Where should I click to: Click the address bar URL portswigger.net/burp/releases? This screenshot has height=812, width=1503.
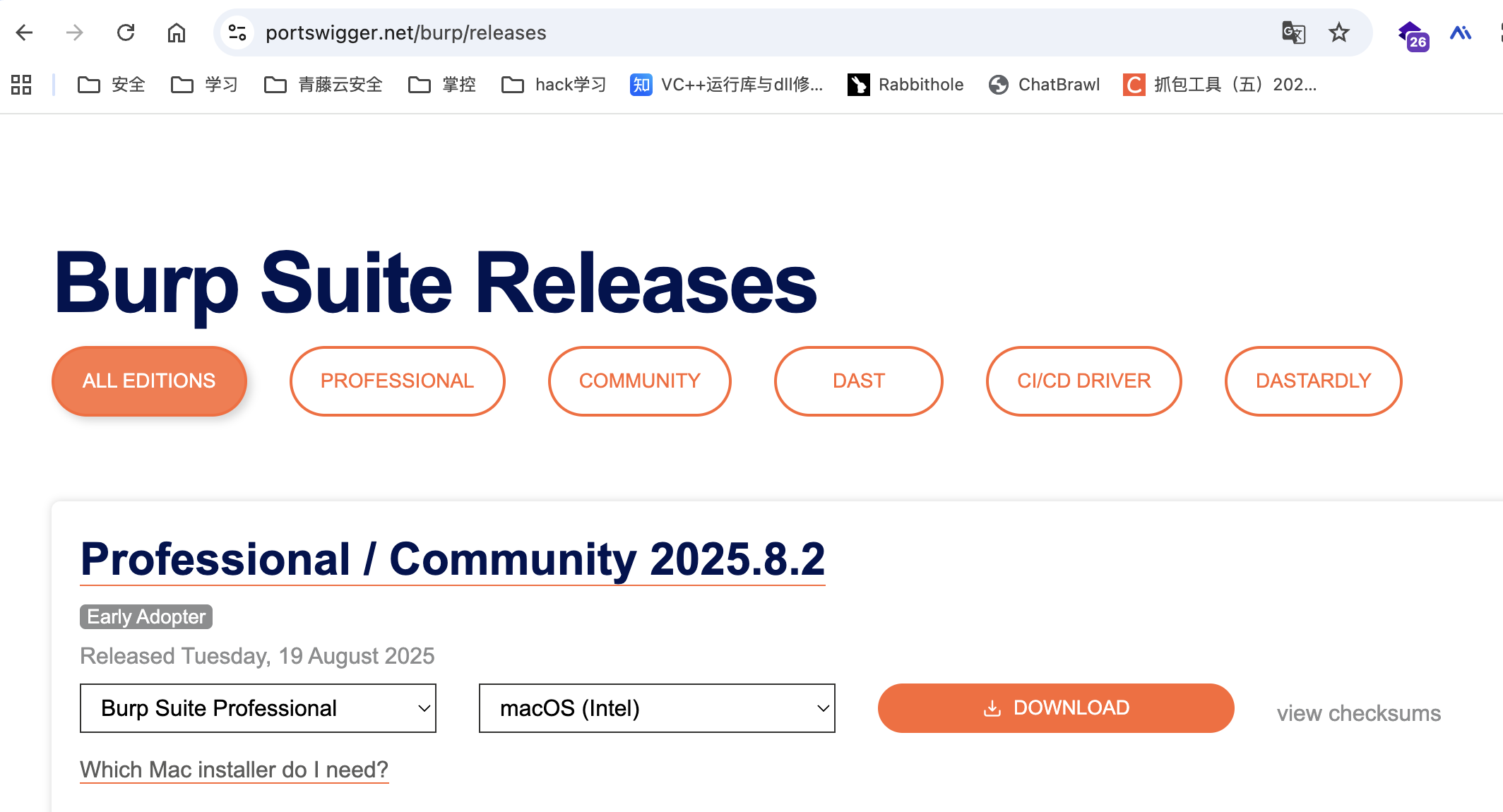tap(406, 32)
